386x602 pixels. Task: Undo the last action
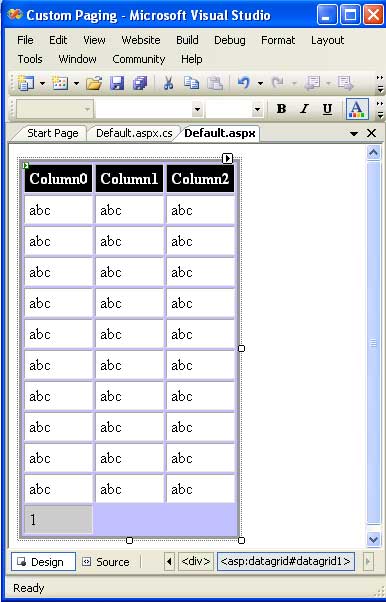click(244, 83)
